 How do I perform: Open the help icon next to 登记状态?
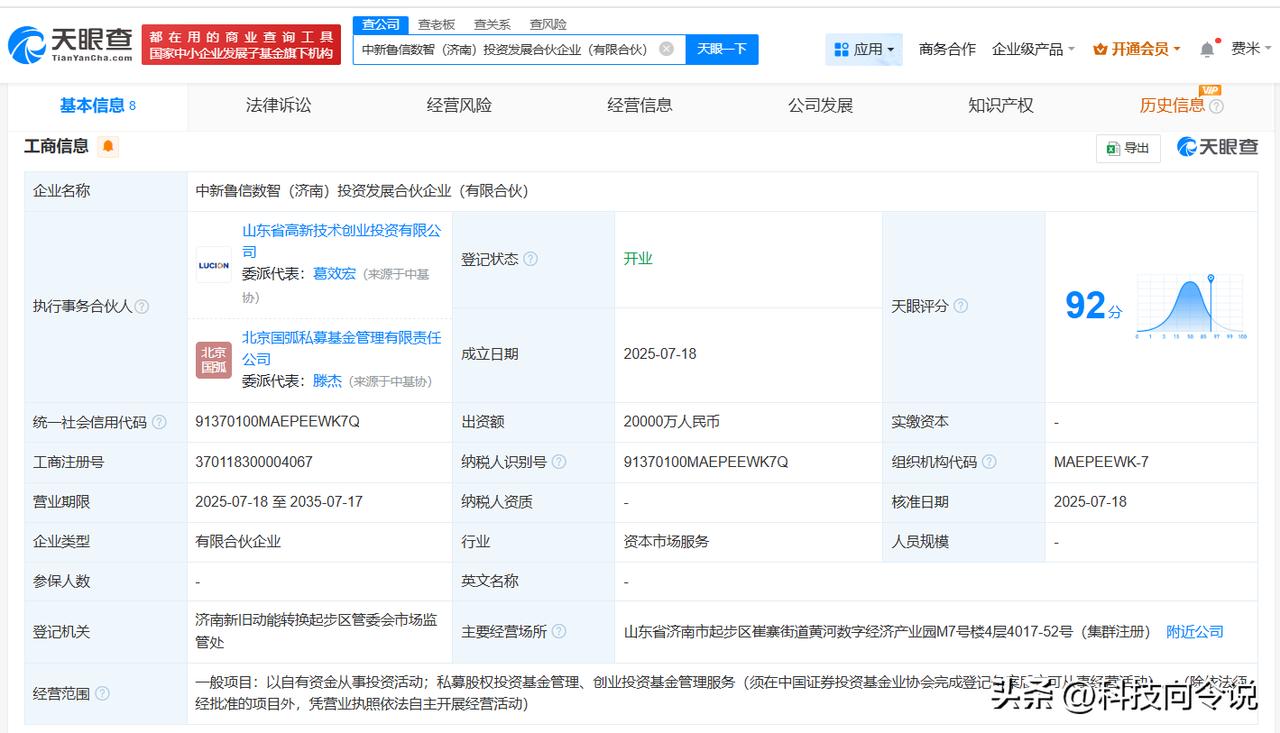530,259
